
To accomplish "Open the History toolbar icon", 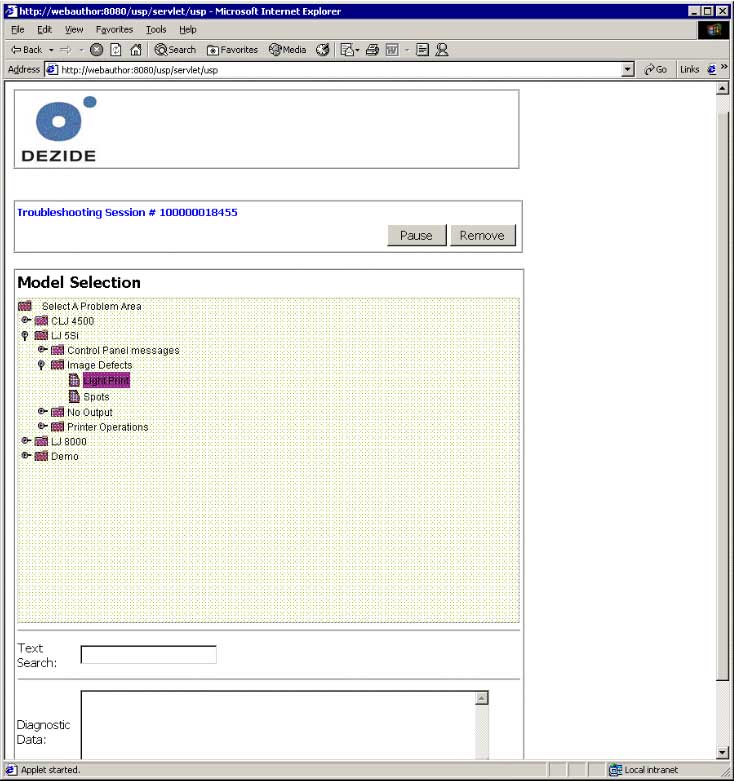I will (x=323, y=50).
